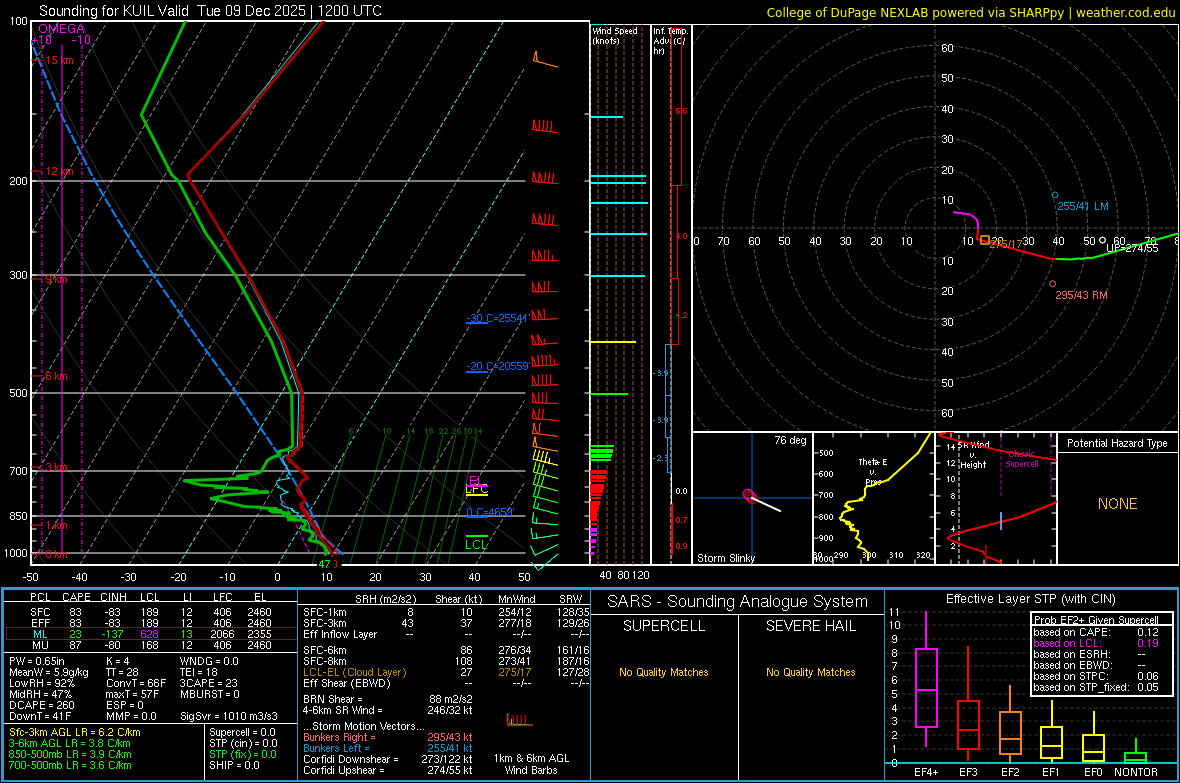The width and height of the screenshot is (1180, 783).
Task: Click the 'Prob EF2+ Given Supercell' heading
Action: 1096,620
